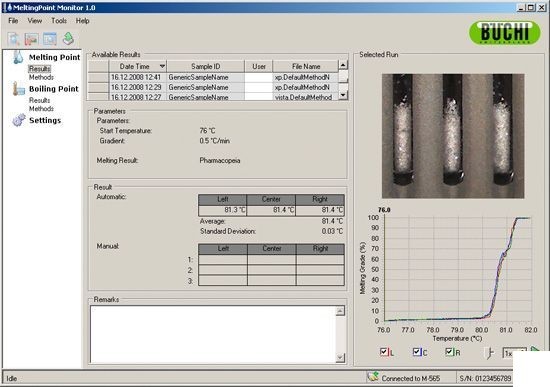Click the Sample ID column header

(x=206, y=66)
